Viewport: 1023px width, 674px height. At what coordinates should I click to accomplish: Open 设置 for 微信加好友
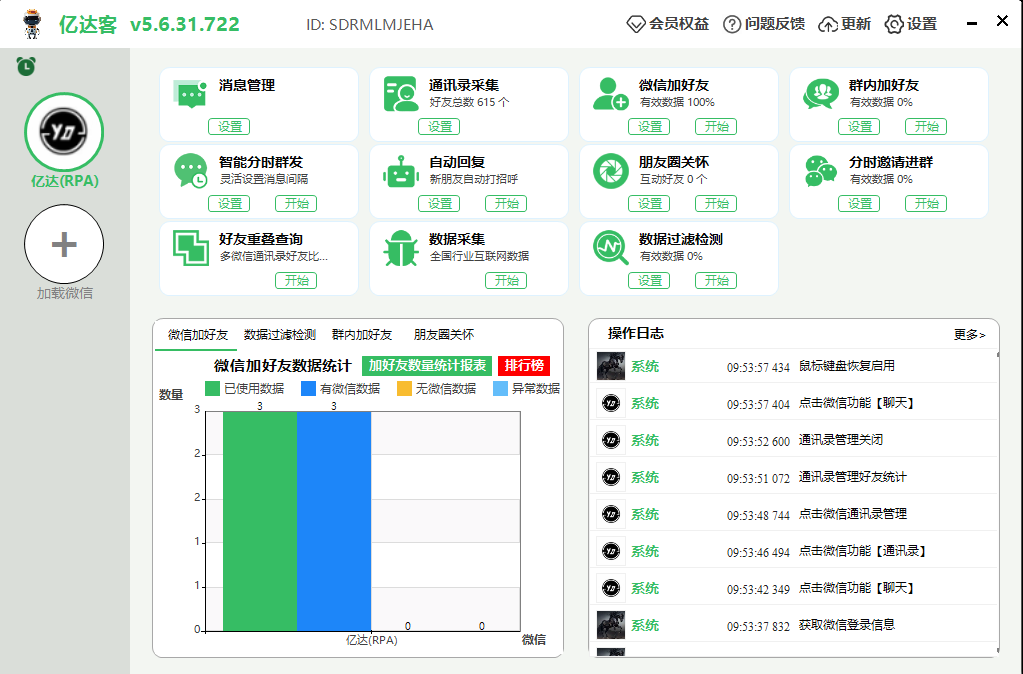coord(649,127)
